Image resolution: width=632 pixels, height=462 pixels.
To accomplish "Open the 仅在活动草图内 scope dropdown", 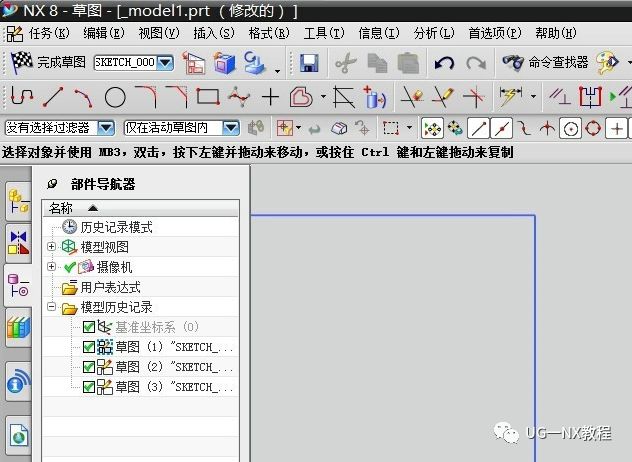I will [x=231, y=129].
